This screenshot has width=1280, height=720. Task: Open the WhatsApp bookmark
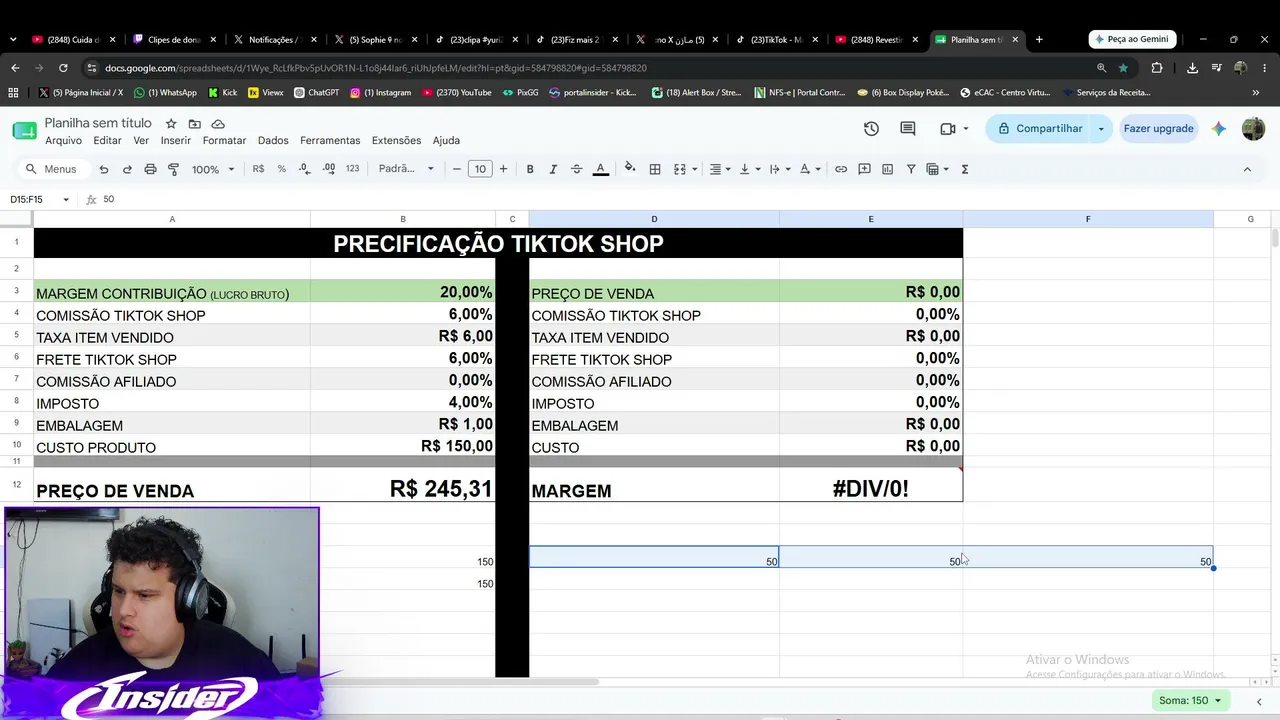click(165, 92)
